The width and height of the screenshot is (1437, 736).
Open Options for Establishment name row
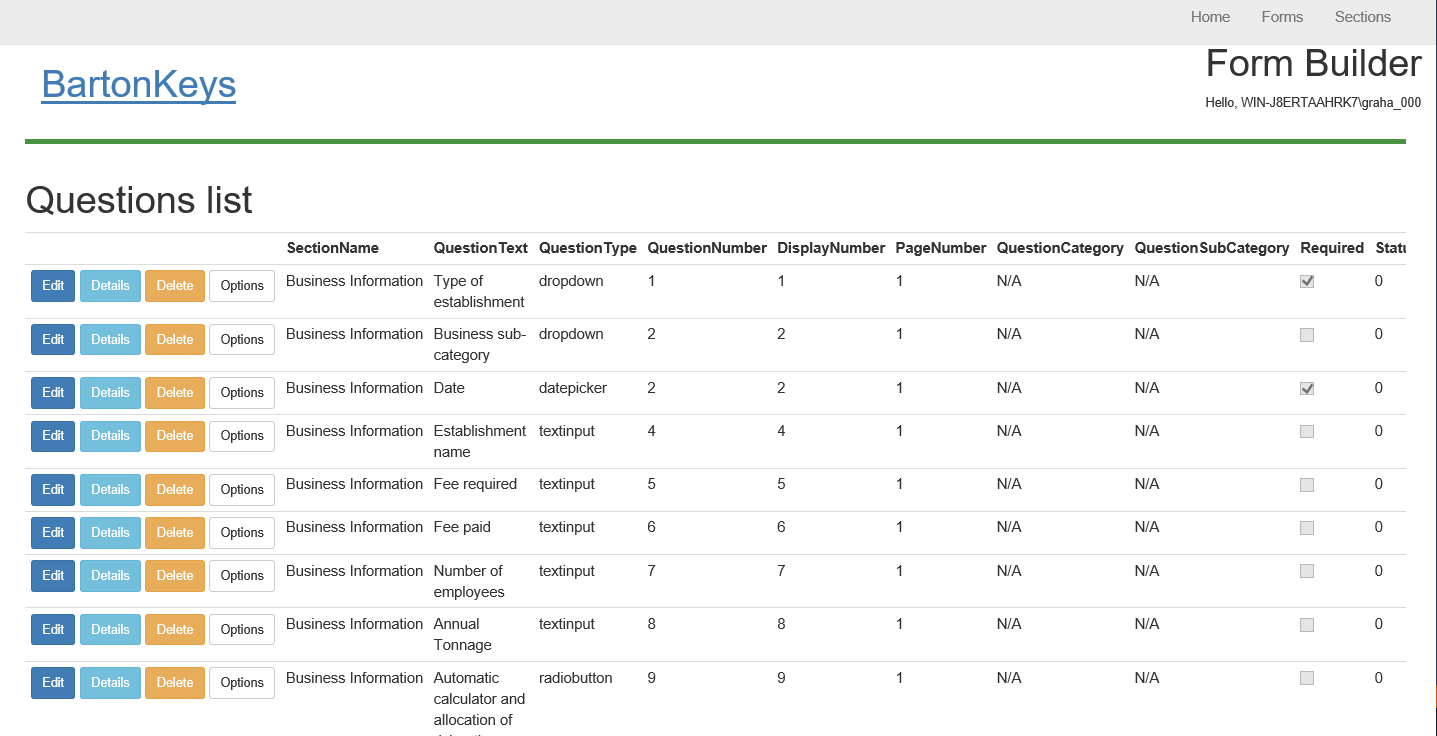[x=242, y=436]
